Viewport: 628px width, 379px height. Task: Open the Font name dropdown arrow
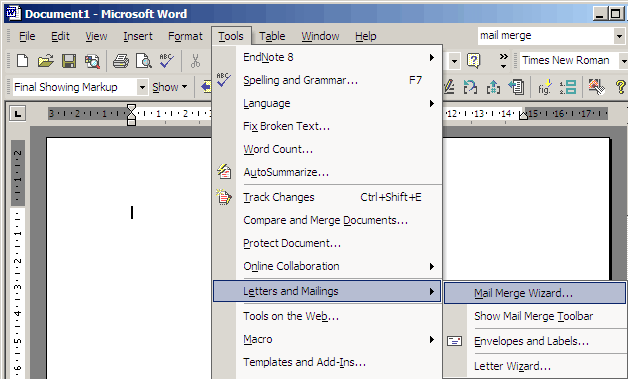pyautogui.click(x=623, y=61)
